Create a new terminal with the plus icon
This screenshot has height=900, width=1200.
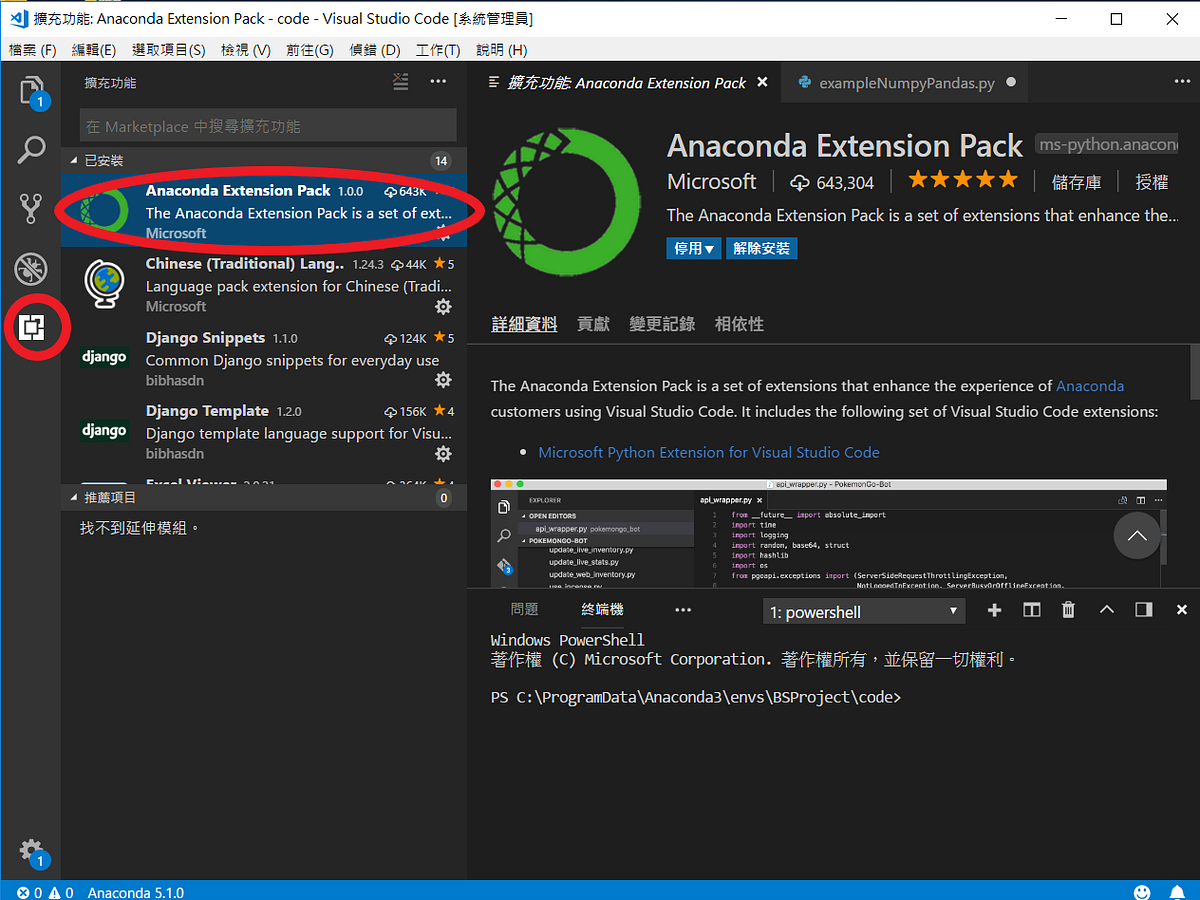click(x=994, y=609)
